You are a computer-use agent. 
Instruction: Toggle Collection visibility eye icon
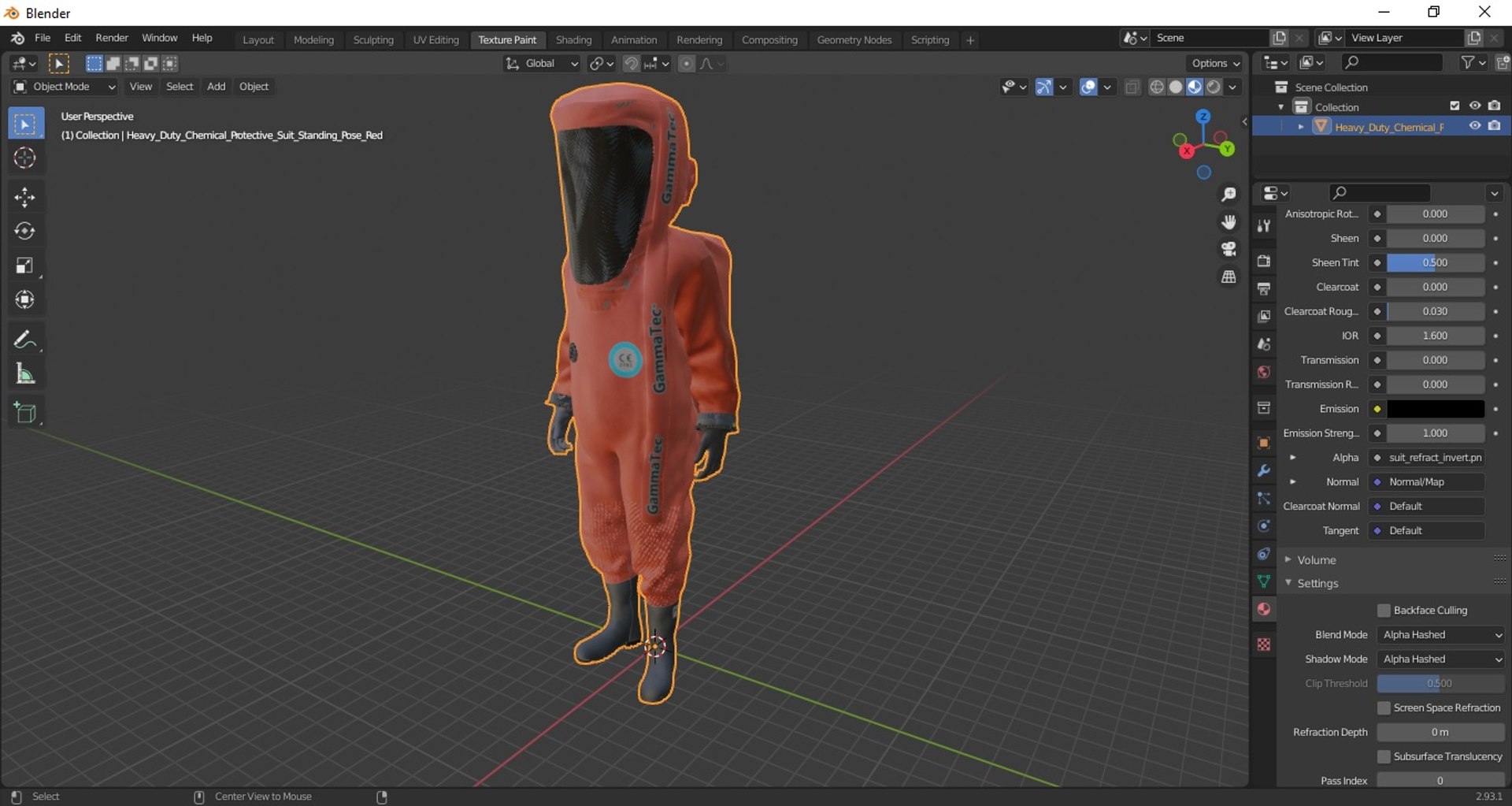[1475, 106]
